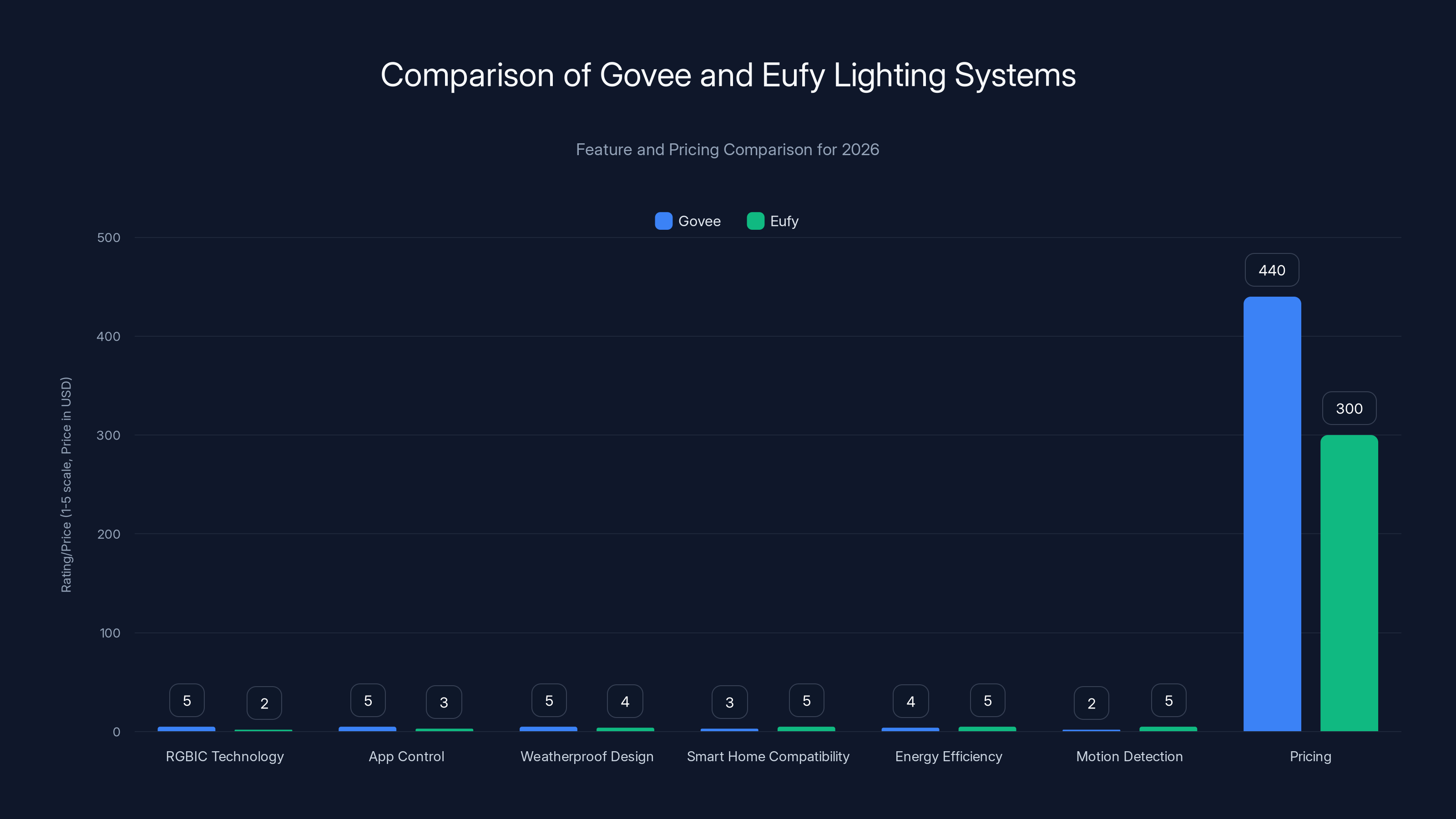The width and height of the screenshot is (1456, 819).
Task: Click Eufy's App Control value label 3
Action: (x=444, y=702)
